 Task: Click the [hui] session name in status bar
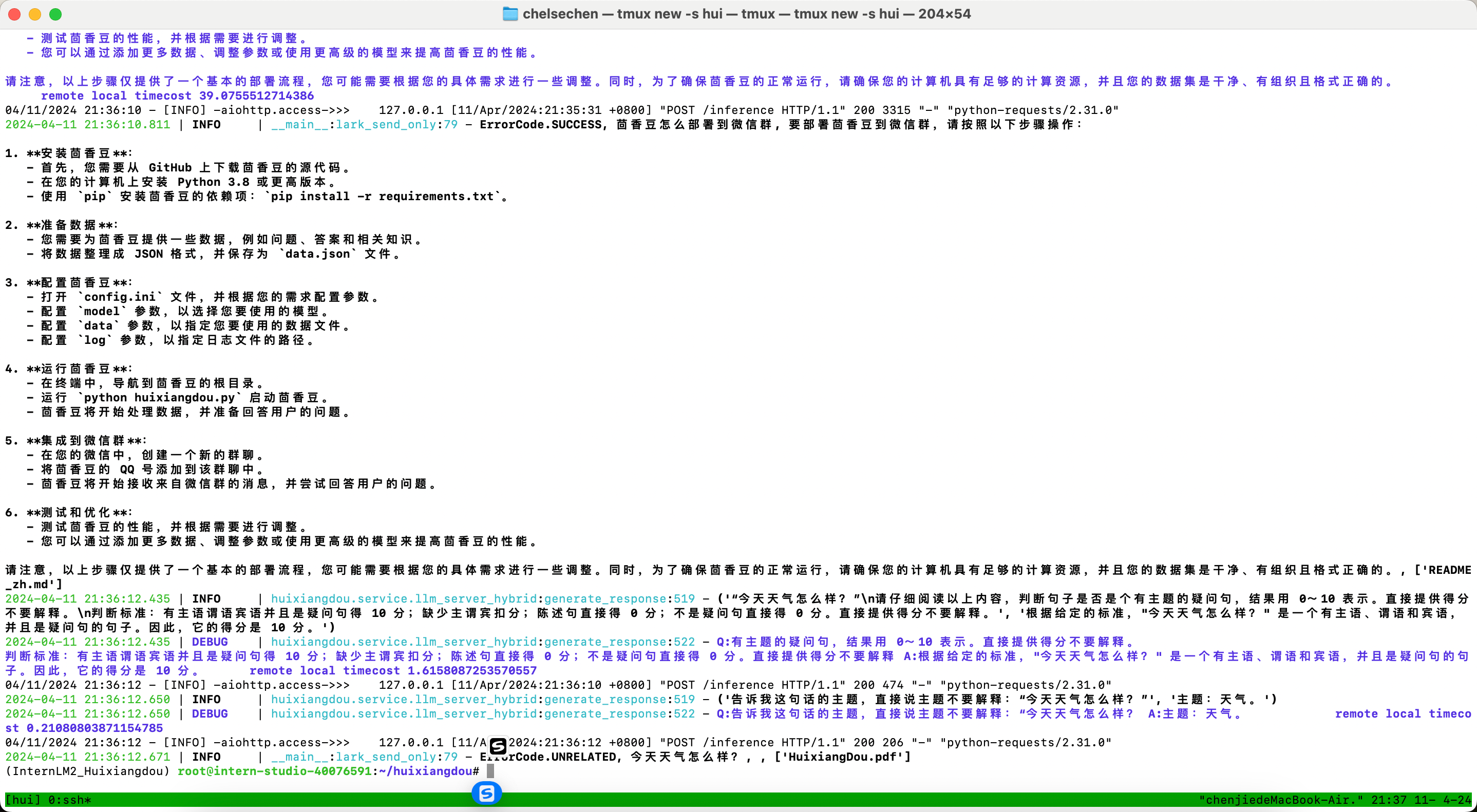[23, 800]
